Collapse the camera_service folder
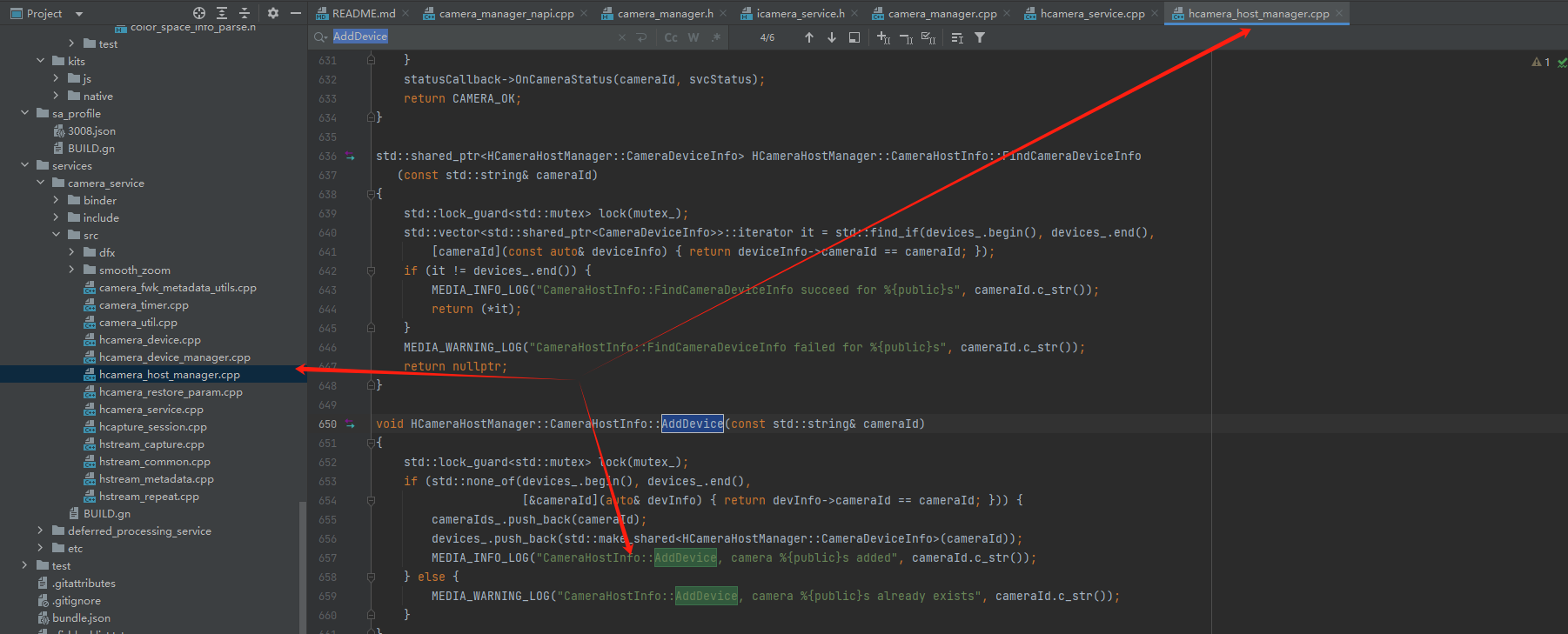 (40, 183)
